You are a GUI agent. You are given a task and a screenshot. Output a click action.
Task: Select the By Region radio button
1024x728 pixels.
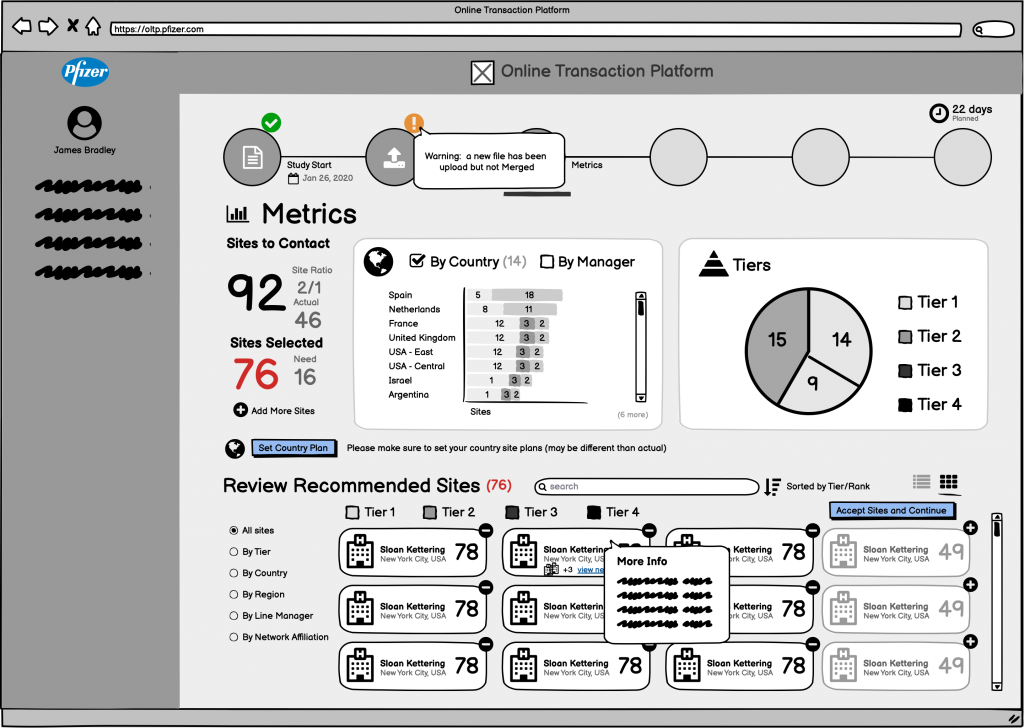click(x=234, y=595)
